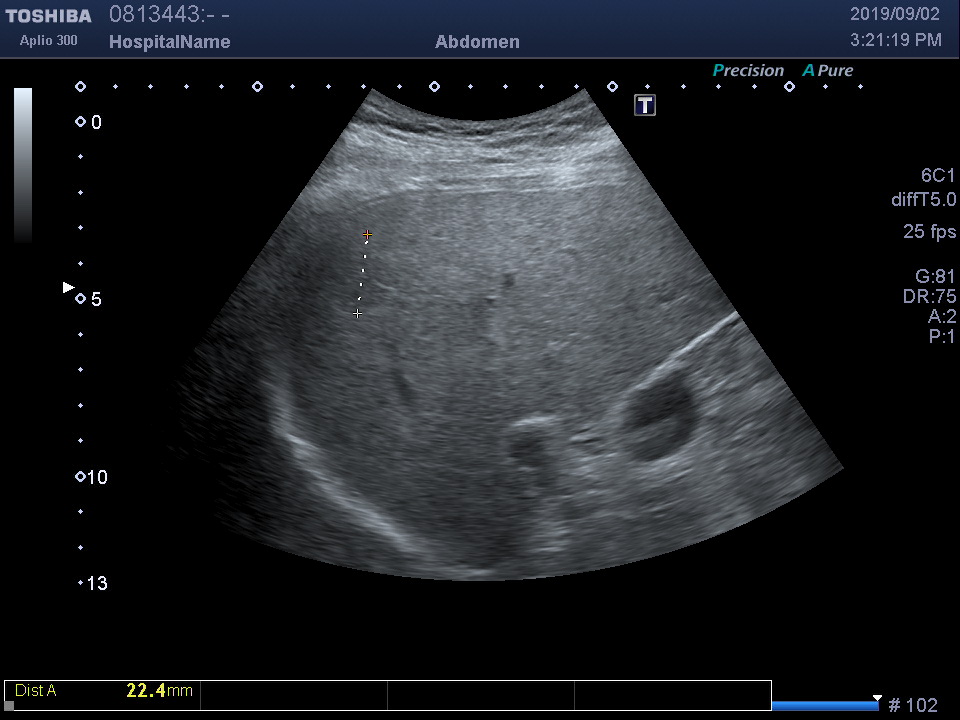Image resolution: width=960 pixels, height=720 pixels.
Task: Click the TOSHIBA logo
Action: pos(48,16)
